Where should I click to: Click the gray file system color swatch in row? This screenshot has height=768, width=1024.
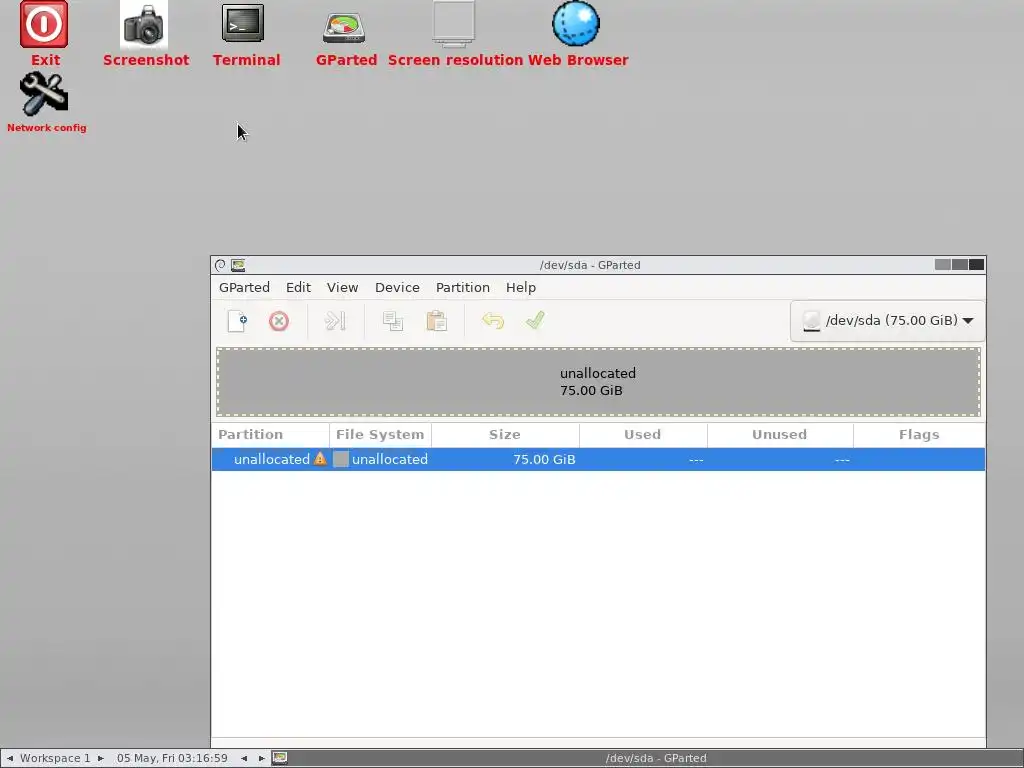click(x=341, y=459)
